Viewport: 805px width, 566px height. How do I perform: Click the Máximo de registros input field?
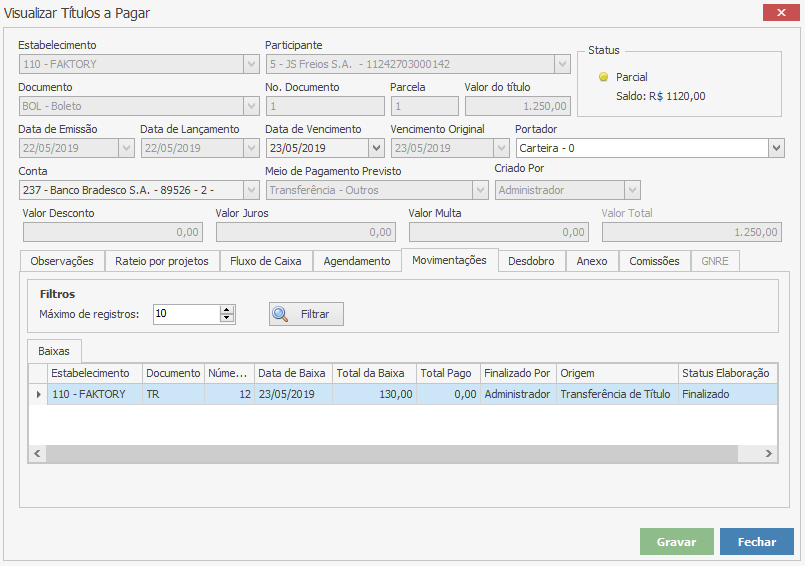(x=185, y=314)
